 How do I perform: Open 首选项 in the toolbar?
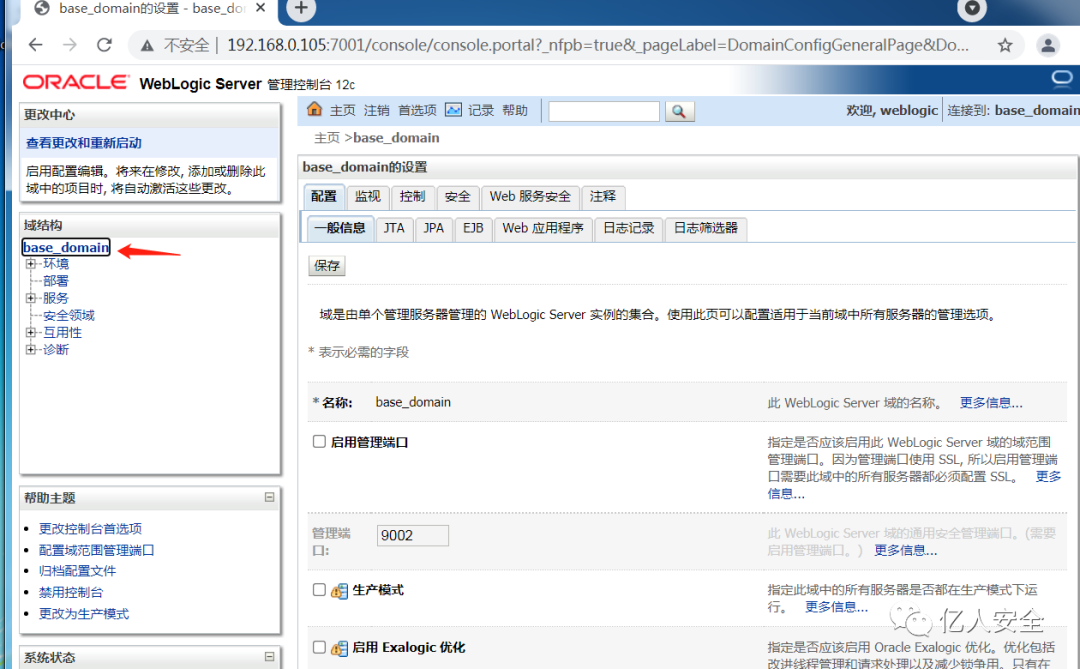coord(417,110)
